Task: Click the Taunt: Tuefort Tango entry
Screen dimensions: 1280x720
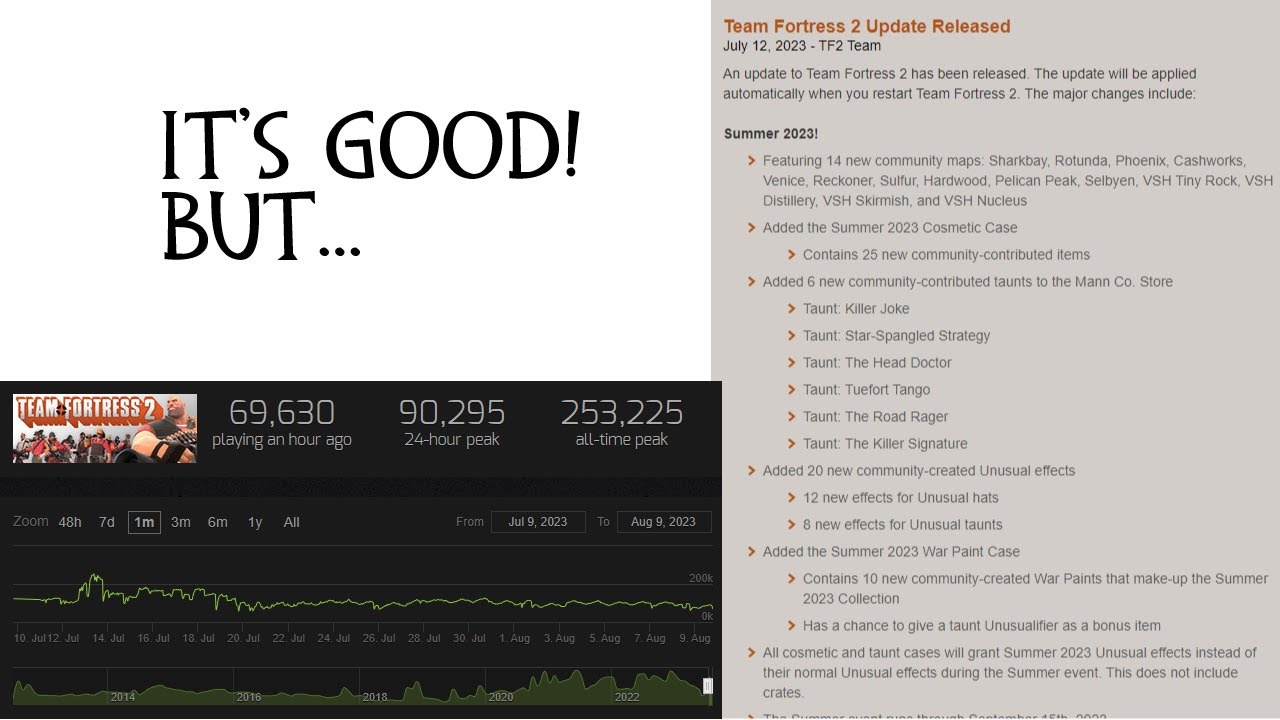Action: pyautogui.click(x=866, y=390)
